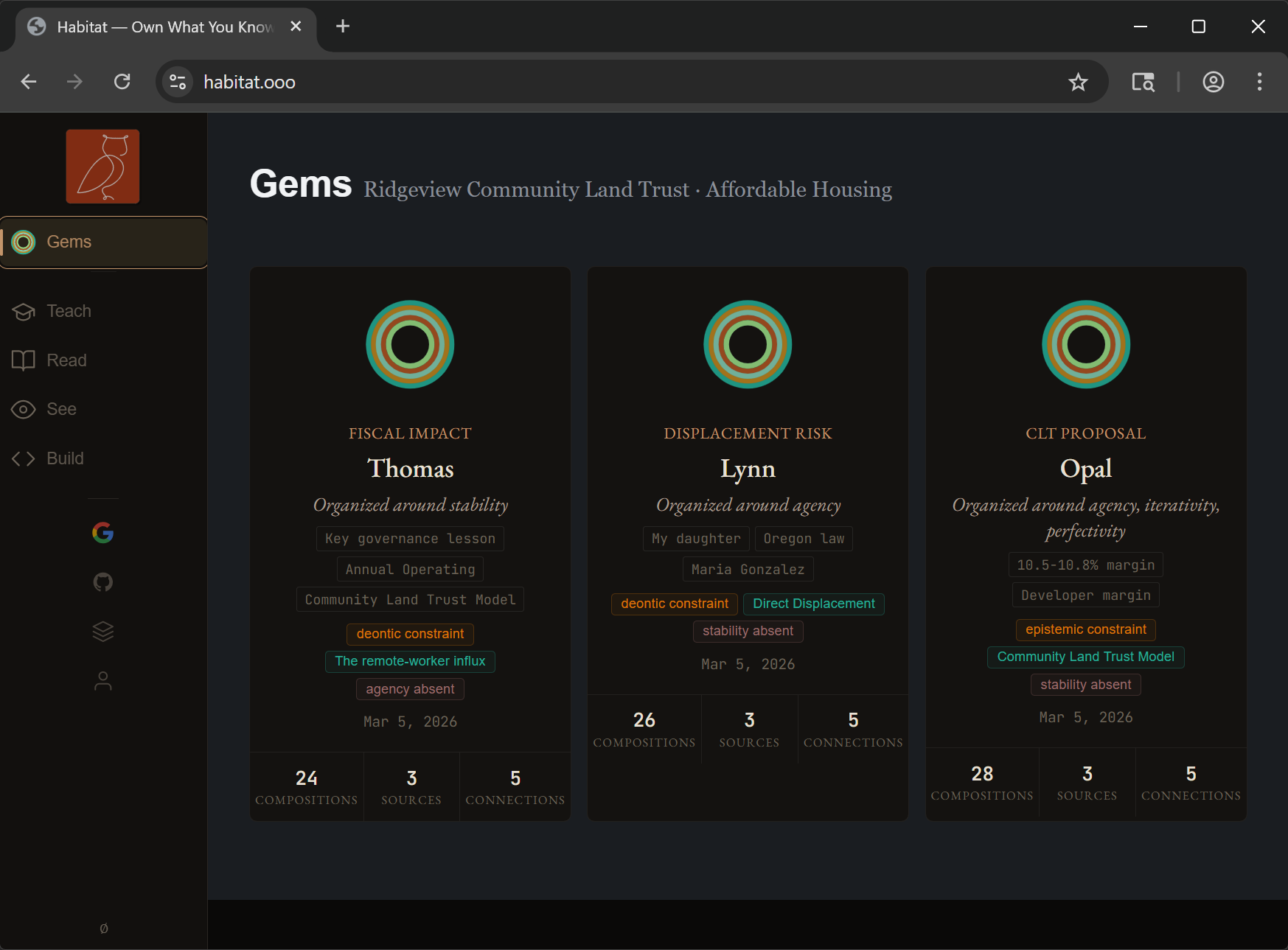
Task: Click the address bar URL field
Action: [x=590, y=82]
